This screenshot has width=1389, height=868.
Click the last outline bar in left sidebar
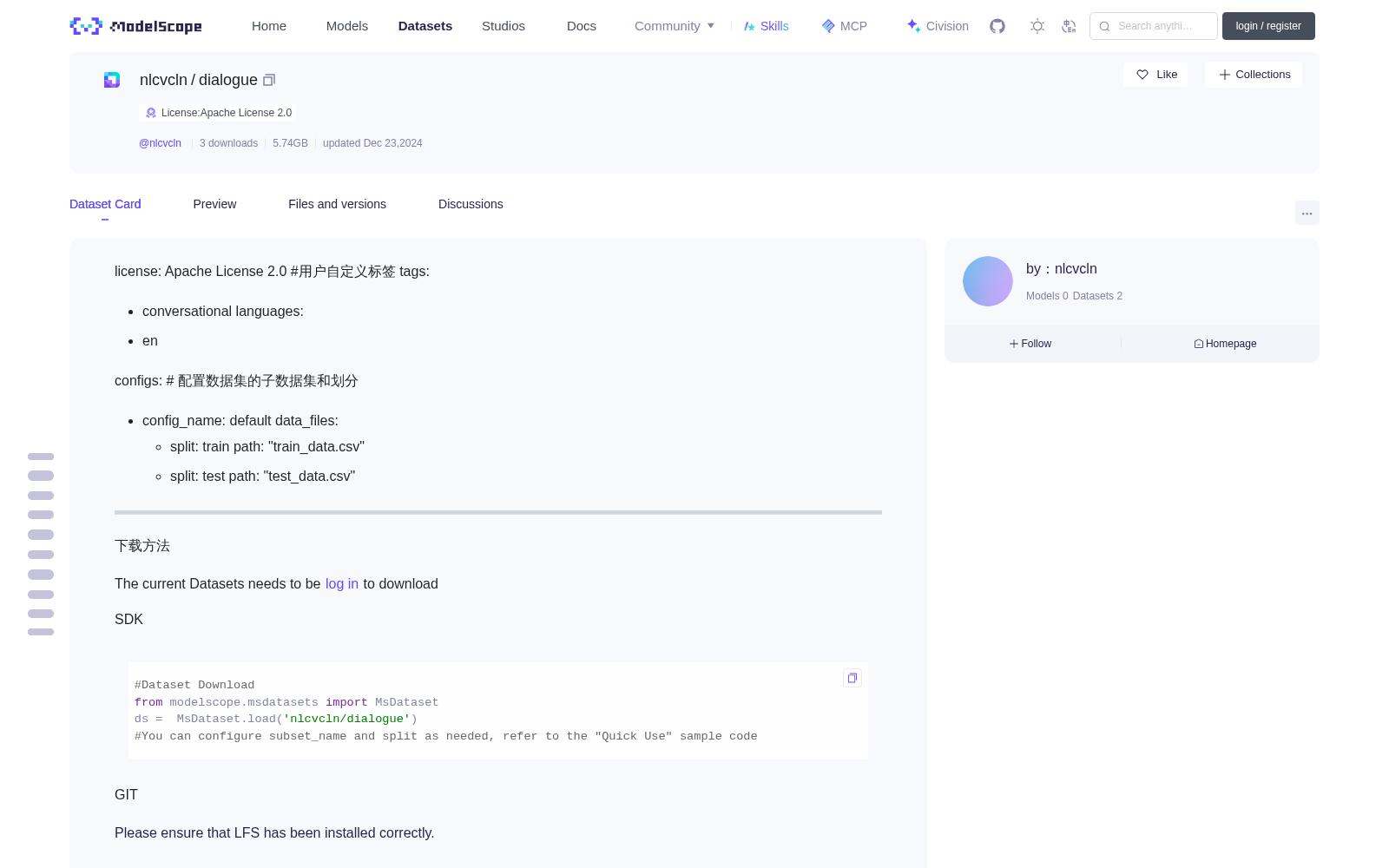coord(41,632)
